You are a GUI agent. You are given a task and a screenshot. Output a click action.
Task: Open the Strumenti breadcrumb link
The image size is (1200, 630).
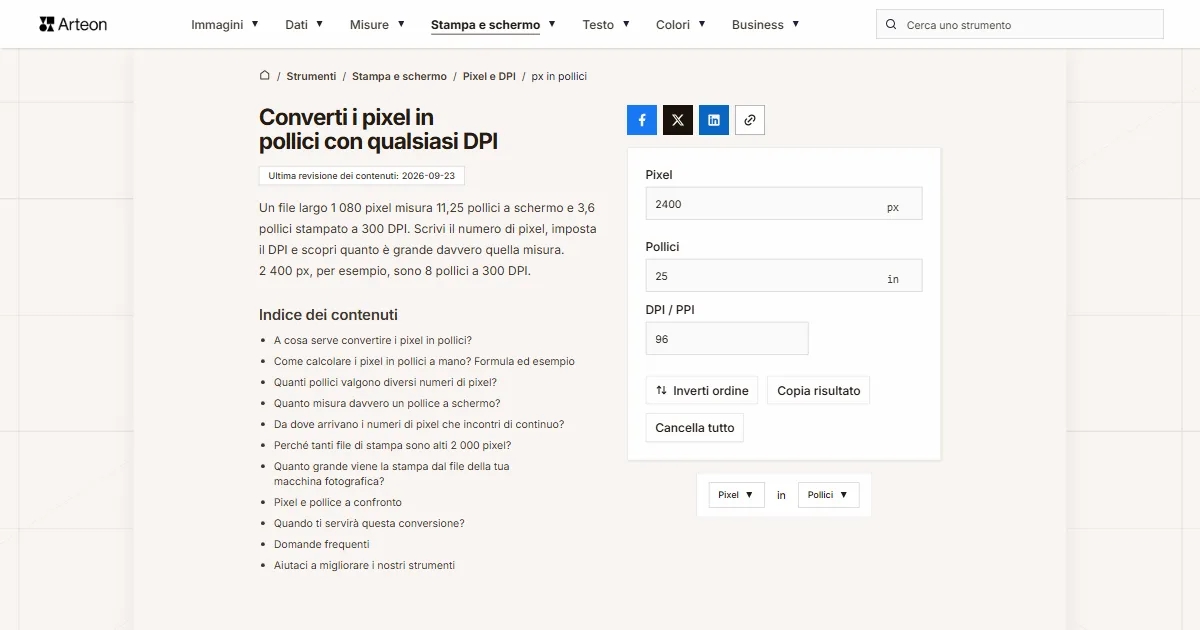click(311, 76)
